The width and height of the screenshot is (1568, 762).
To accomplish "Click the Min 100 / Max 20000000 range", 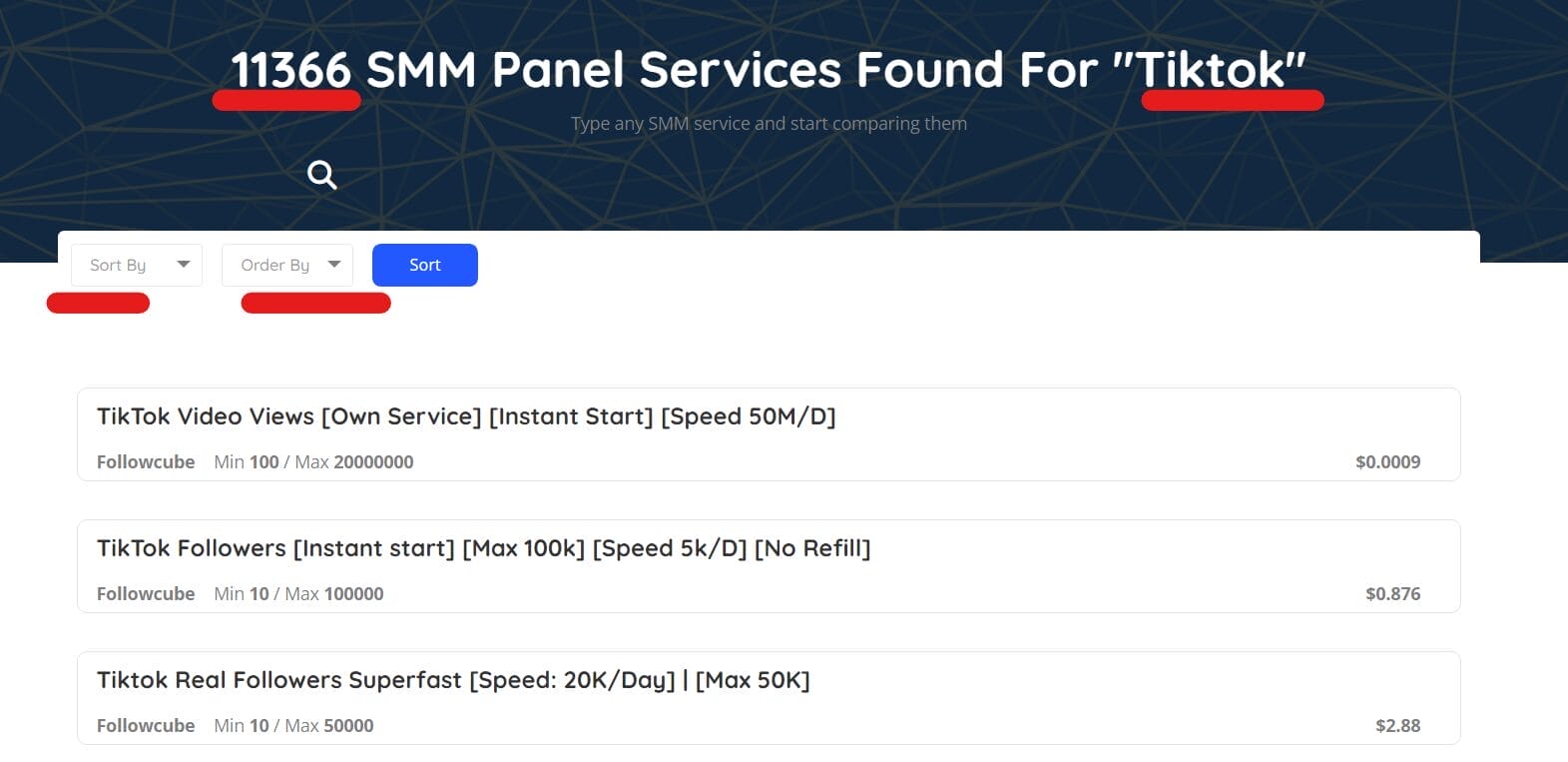I will (313, 461).
